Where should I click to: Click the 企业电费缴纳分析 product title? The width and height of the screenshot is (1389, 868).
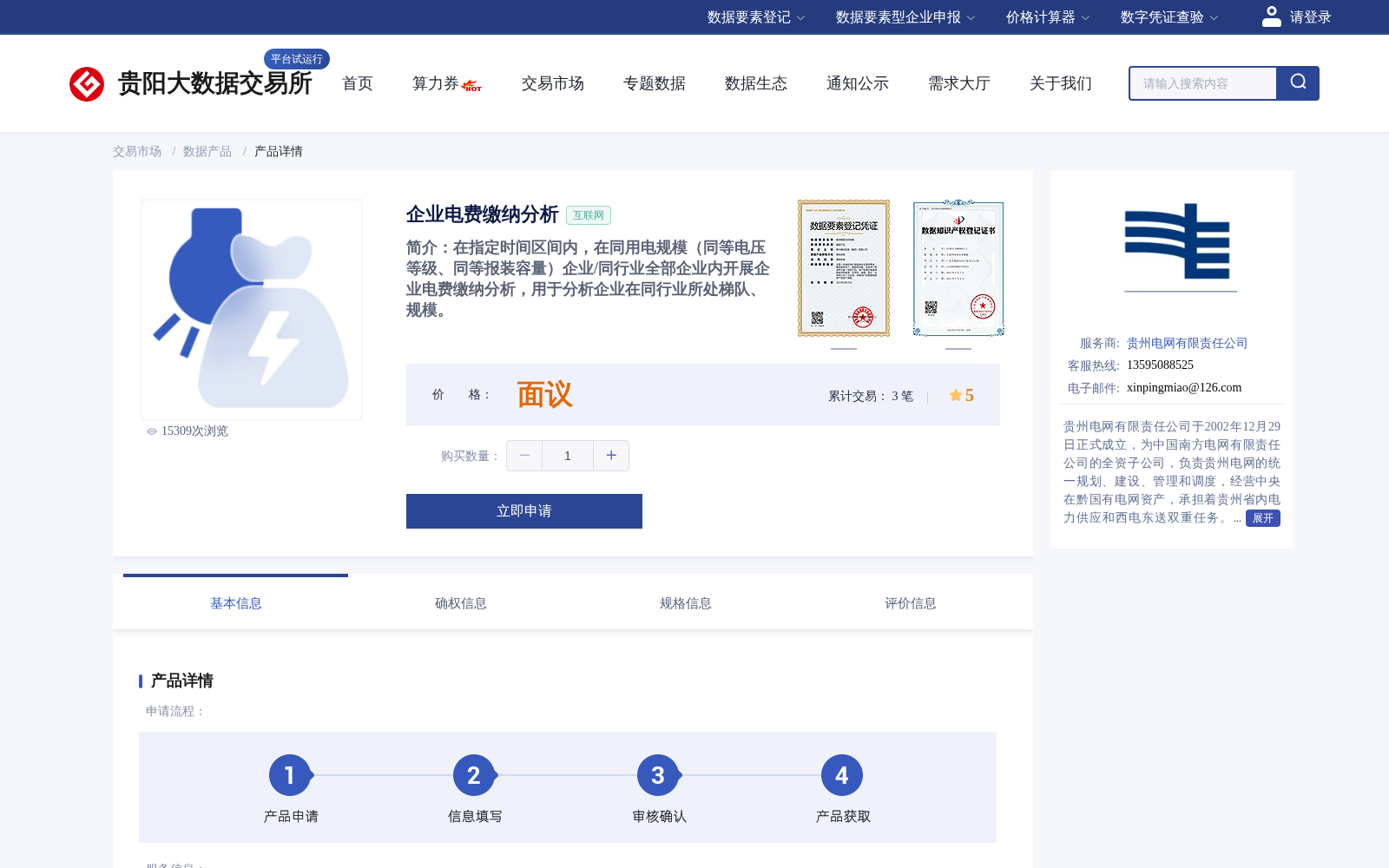coord(483,214)
